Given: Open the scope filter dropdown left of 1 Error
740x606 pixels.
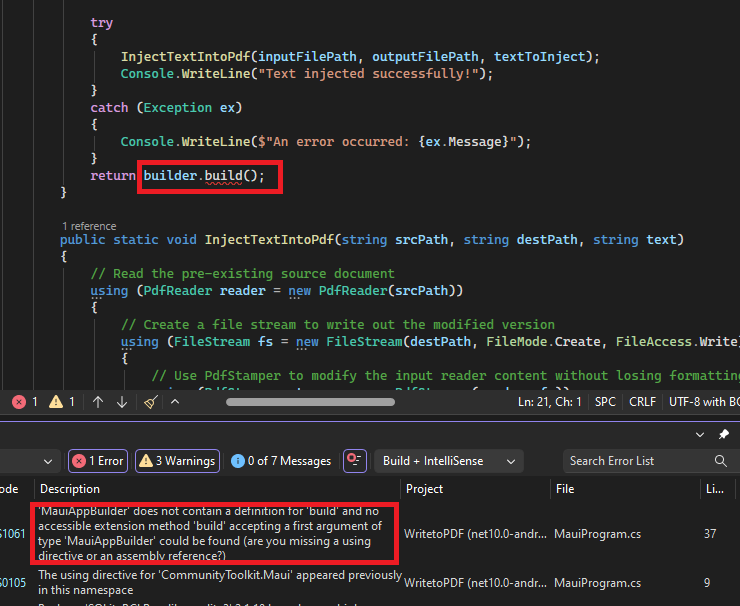Looking at the screenshot, I should click(x=48, y=461).
